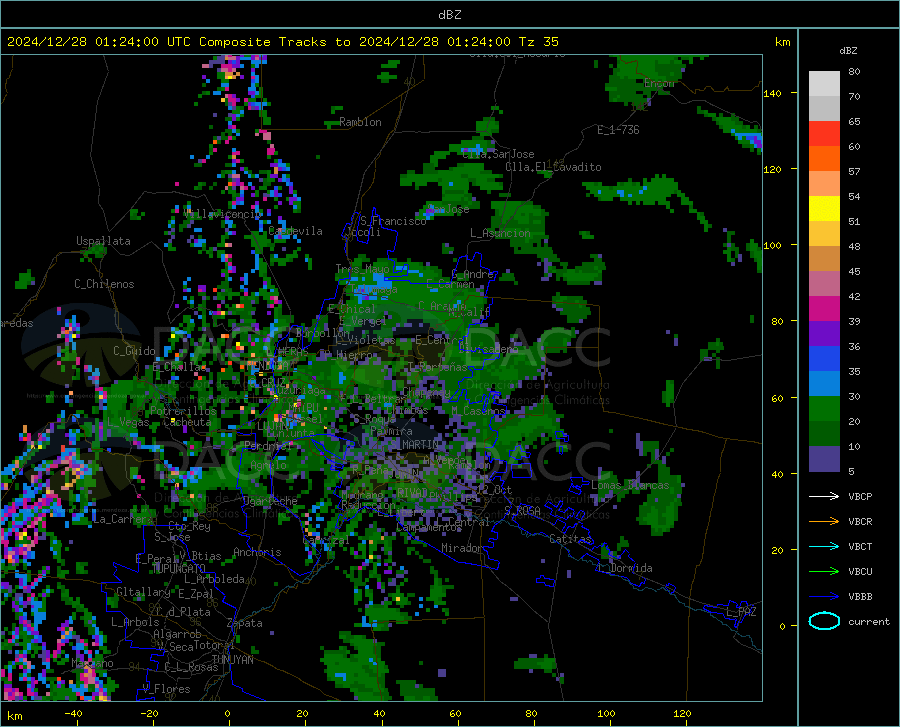The height and width of the screenshot is (727, 900).
Task: Choose the tan-brown swatch between 48 and 45
Action: point(824,259)
